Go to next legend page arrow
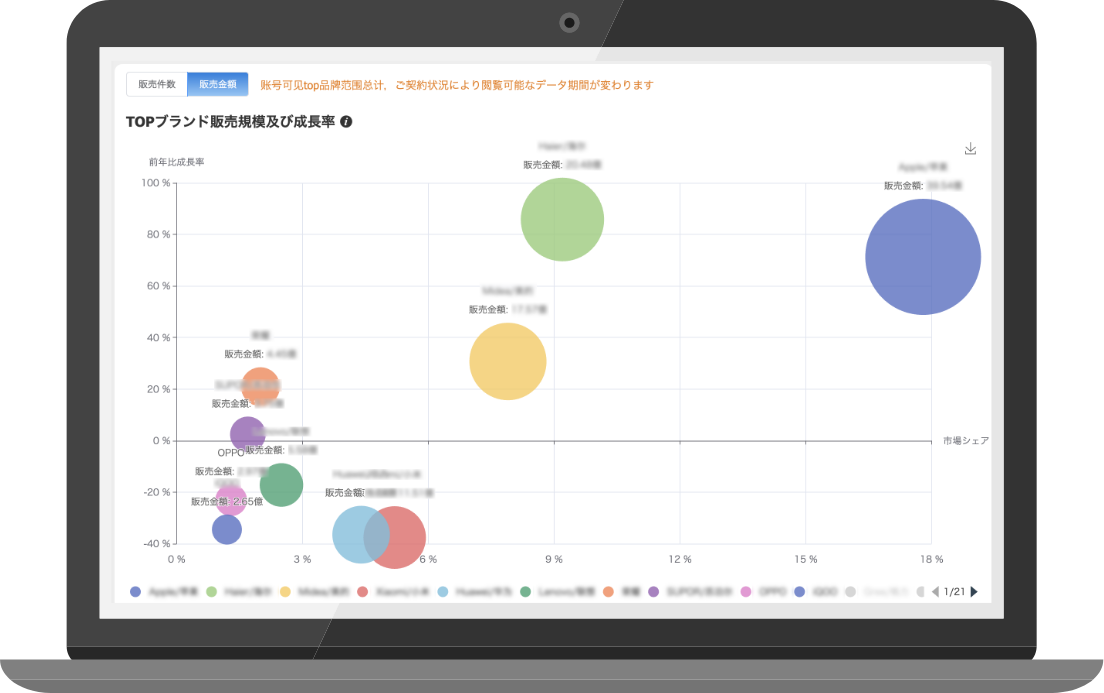 (x=974, y=592)
